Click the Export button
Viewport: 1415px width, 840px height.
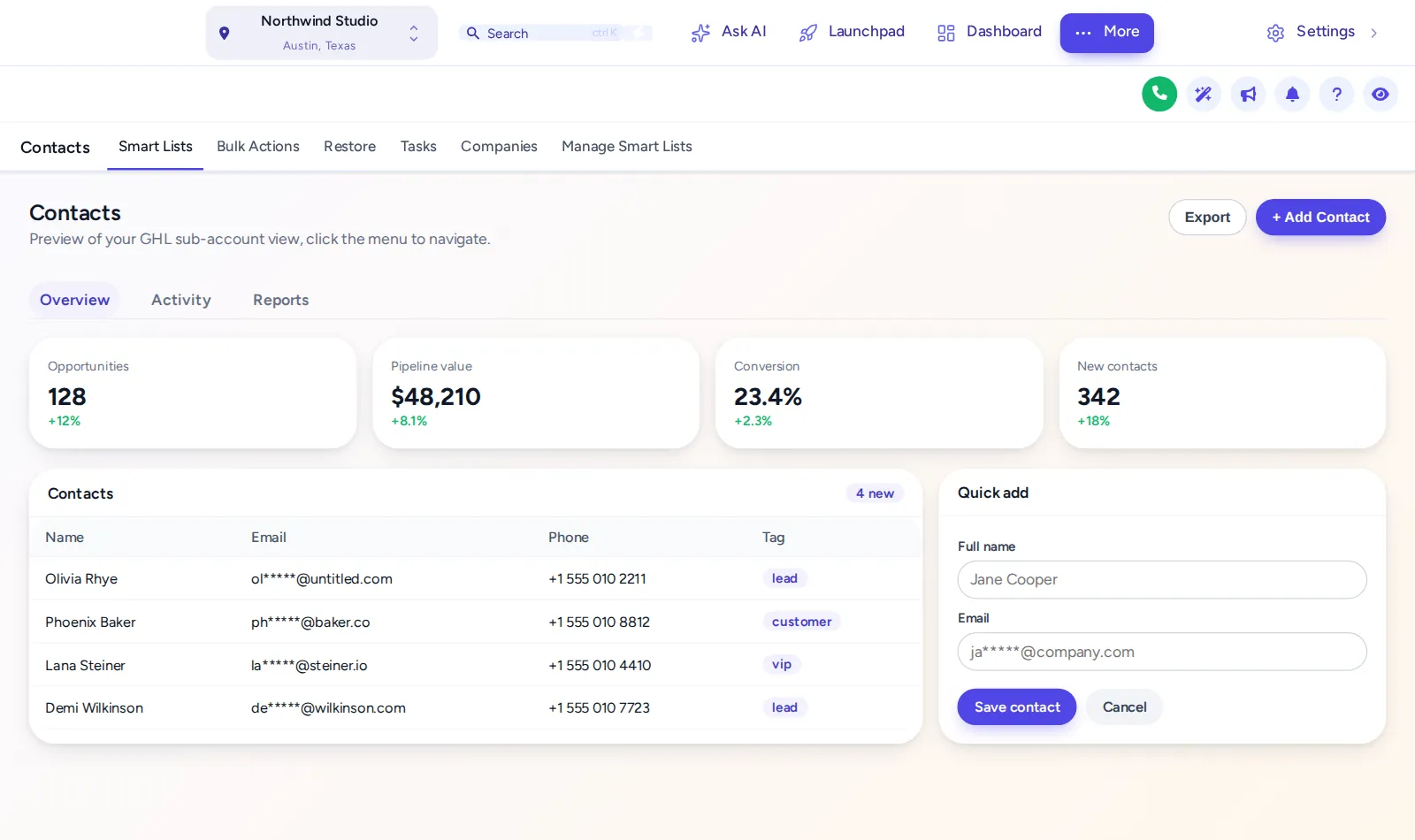pyautogui.click(x=1207, y=218)
